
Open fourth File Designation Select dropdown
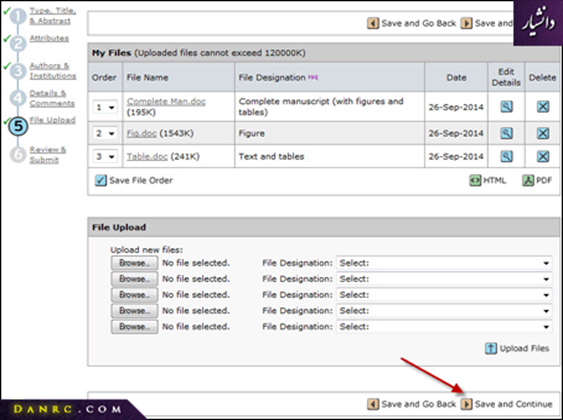[x=444, y=311]
